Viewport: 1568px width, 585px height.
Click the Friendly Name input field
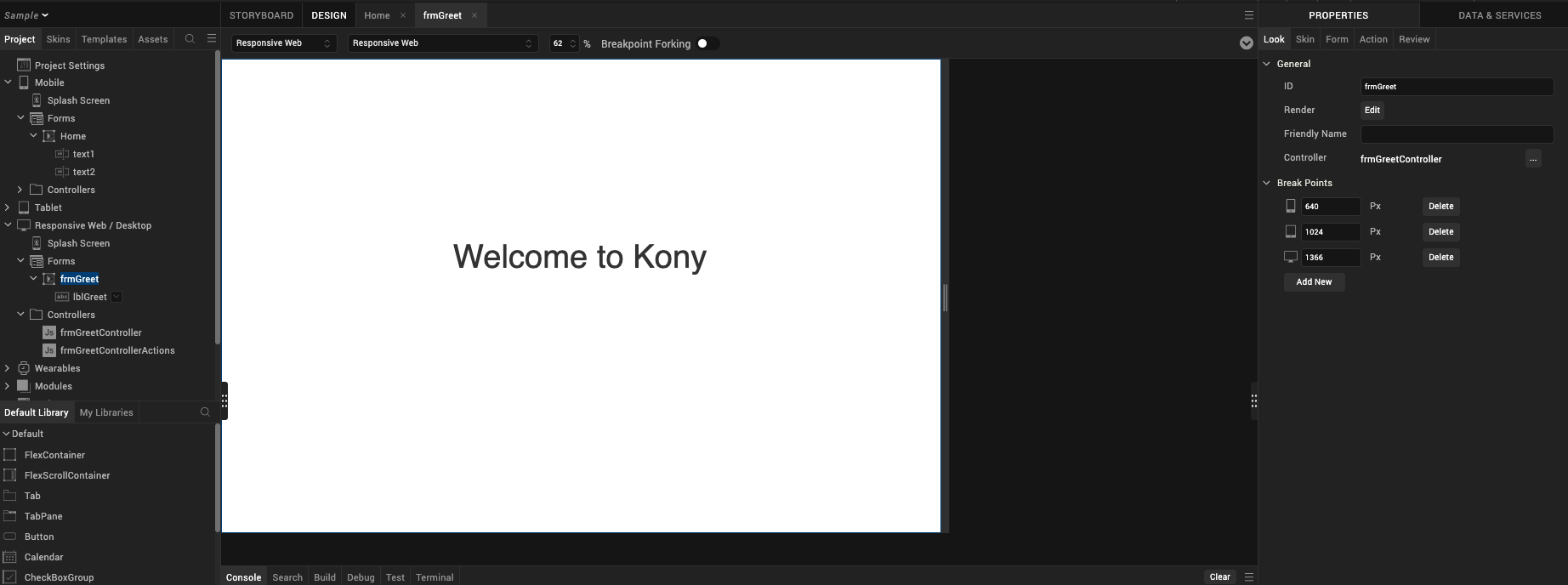pos(1457,134)
